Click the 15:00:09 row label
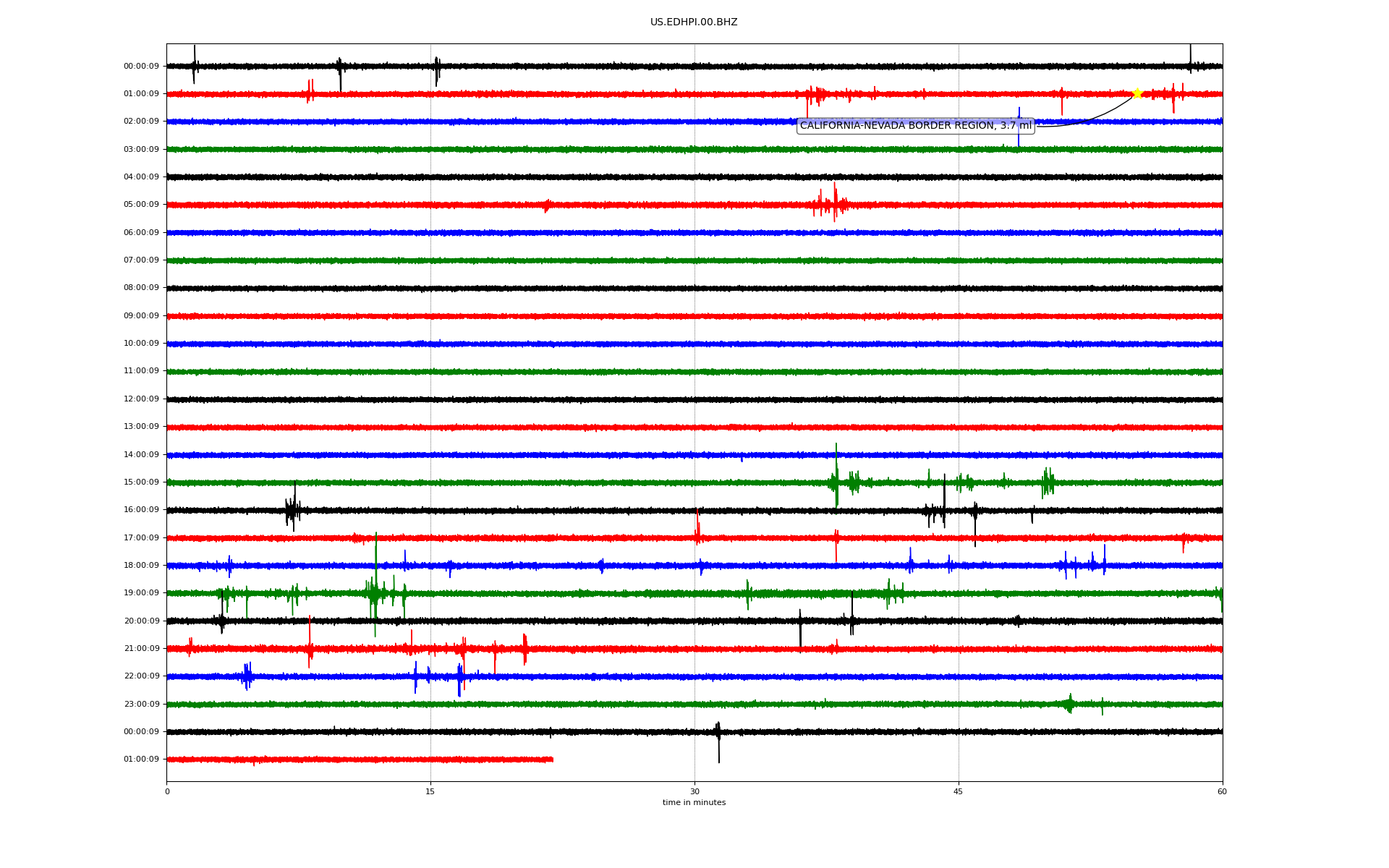1389x868 pixels. click(141, 482)
